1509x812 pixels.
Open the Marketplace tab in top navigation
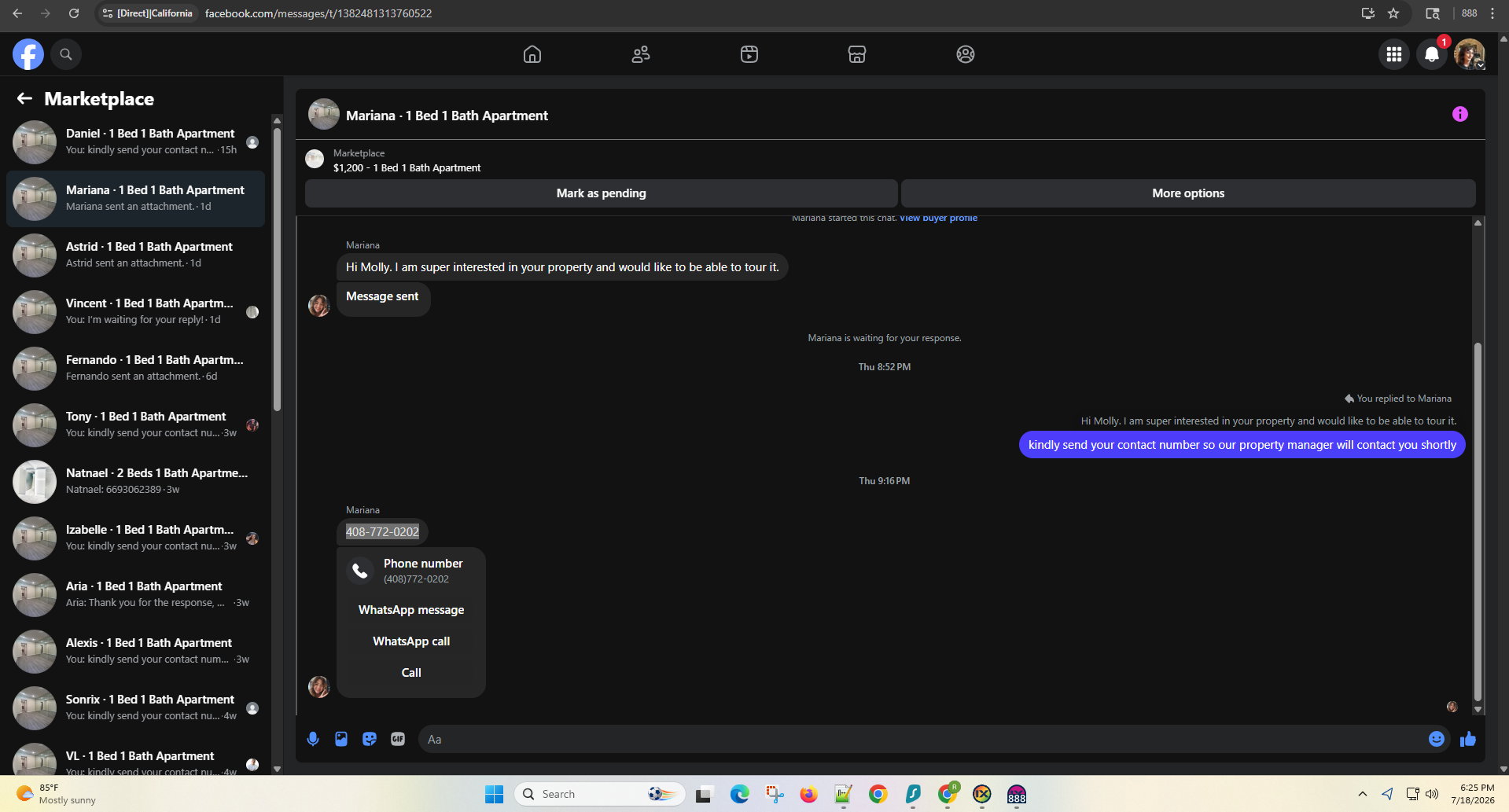pyautogui.click(x=857, y=54)
